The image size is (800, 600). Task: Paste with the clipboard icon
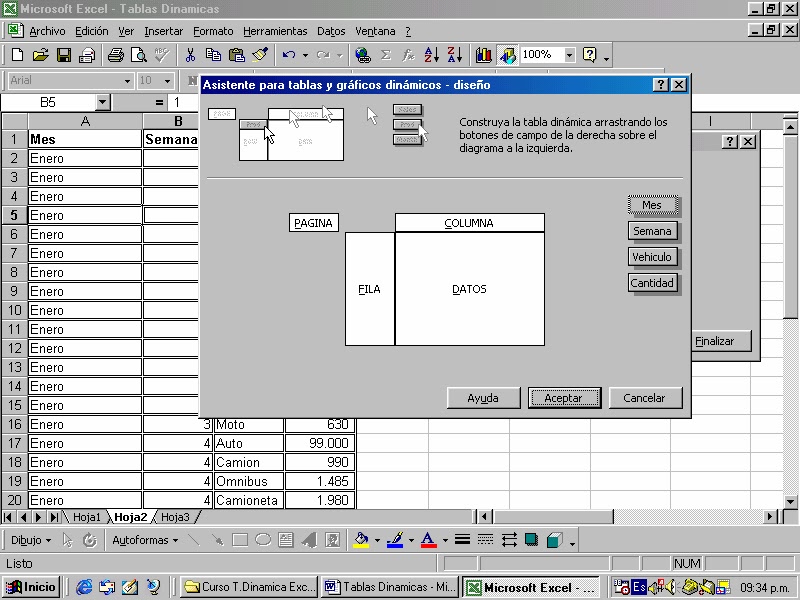(x=236, y=55)
